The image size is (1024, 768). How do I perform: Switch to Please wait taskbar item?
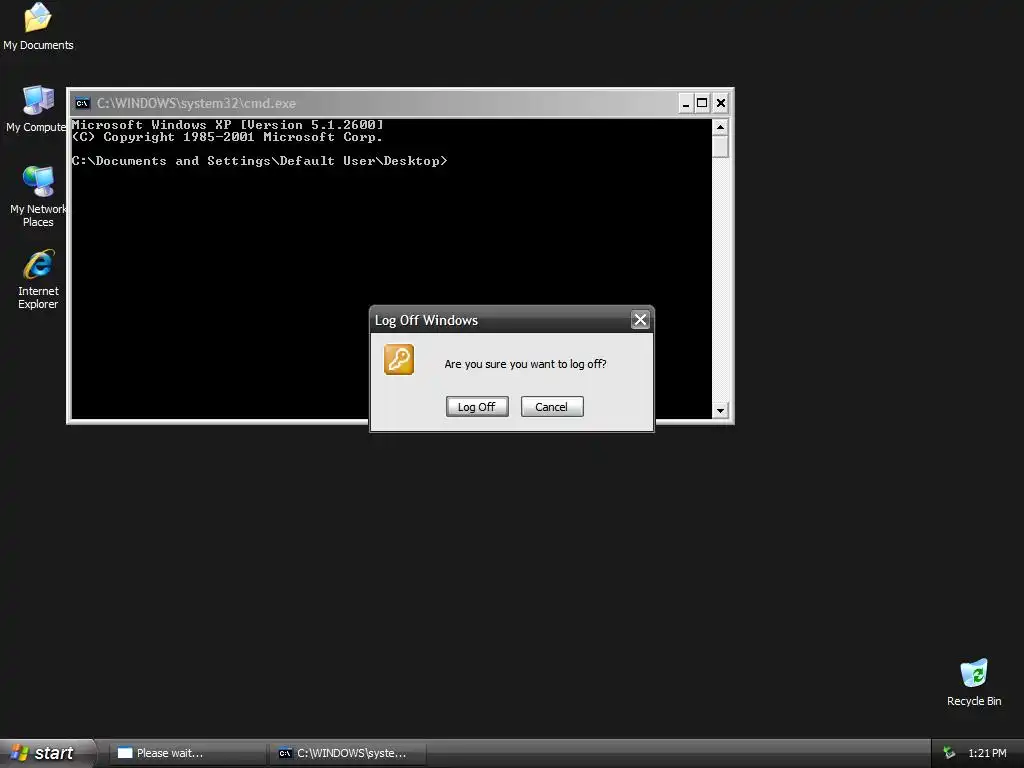(x=186, y=753)
